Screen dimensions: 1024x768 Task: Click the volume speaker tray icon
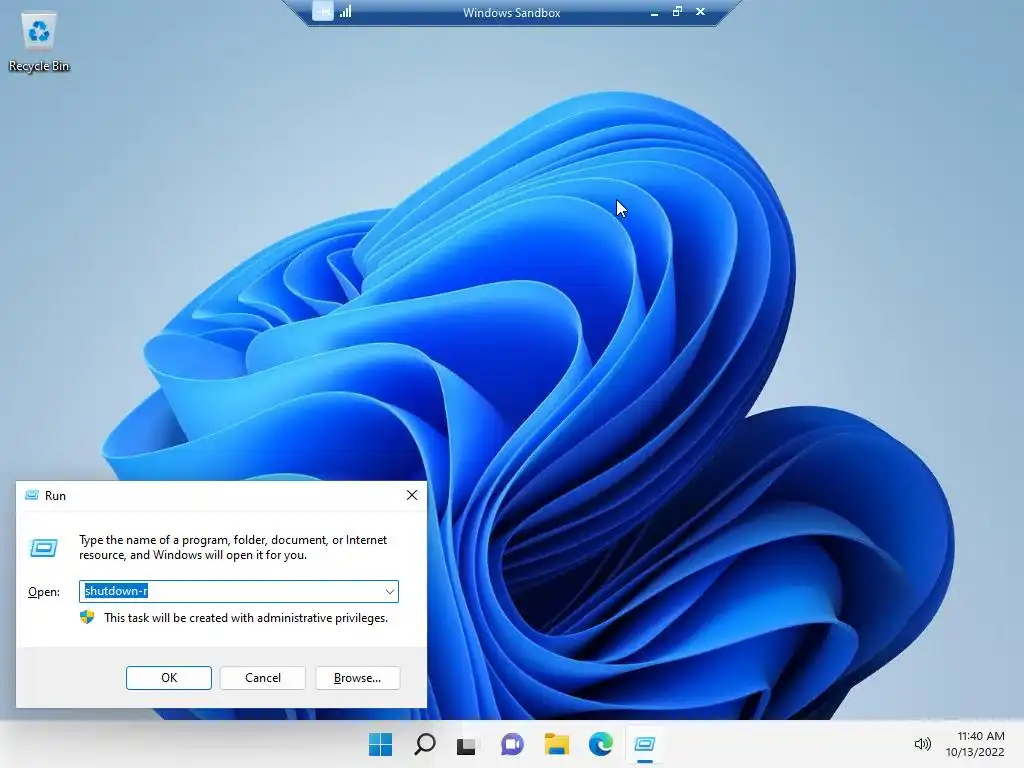[x=922, y=744]
